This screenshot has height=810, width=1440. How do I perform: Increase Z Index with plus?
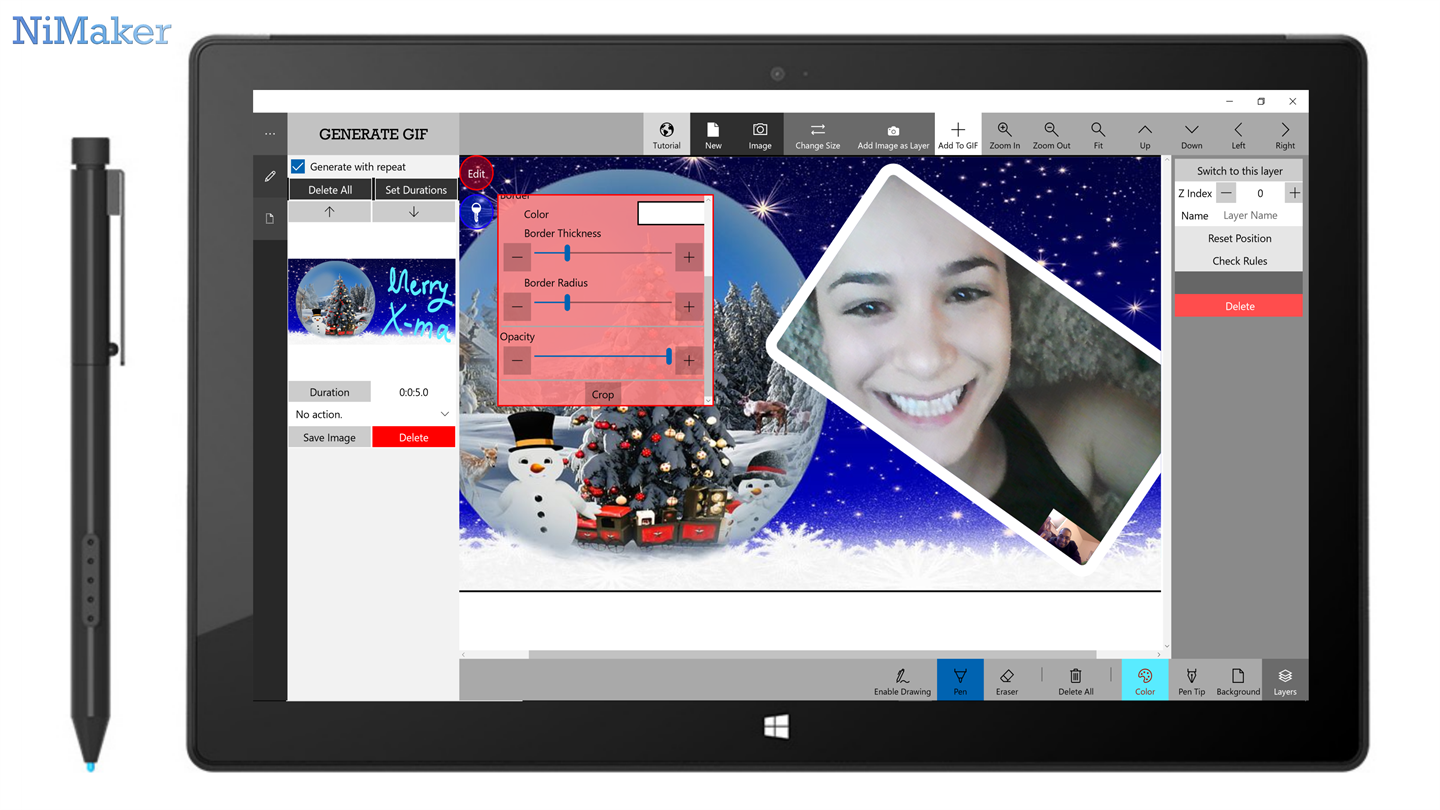pyautogui.click(x=1294, y=193)
